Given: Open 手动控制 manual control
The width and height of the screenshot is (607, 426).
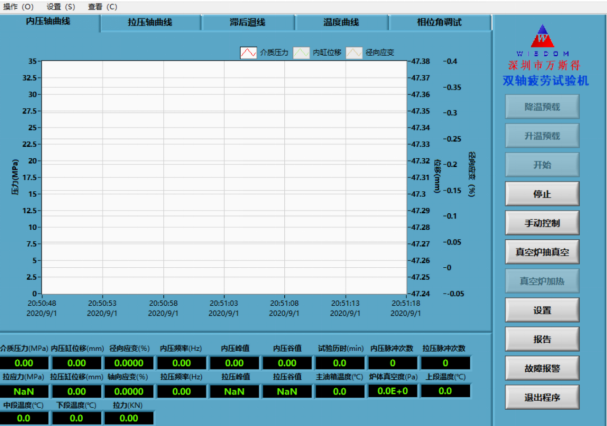Looking at the screenshot, I should [542, 223].
